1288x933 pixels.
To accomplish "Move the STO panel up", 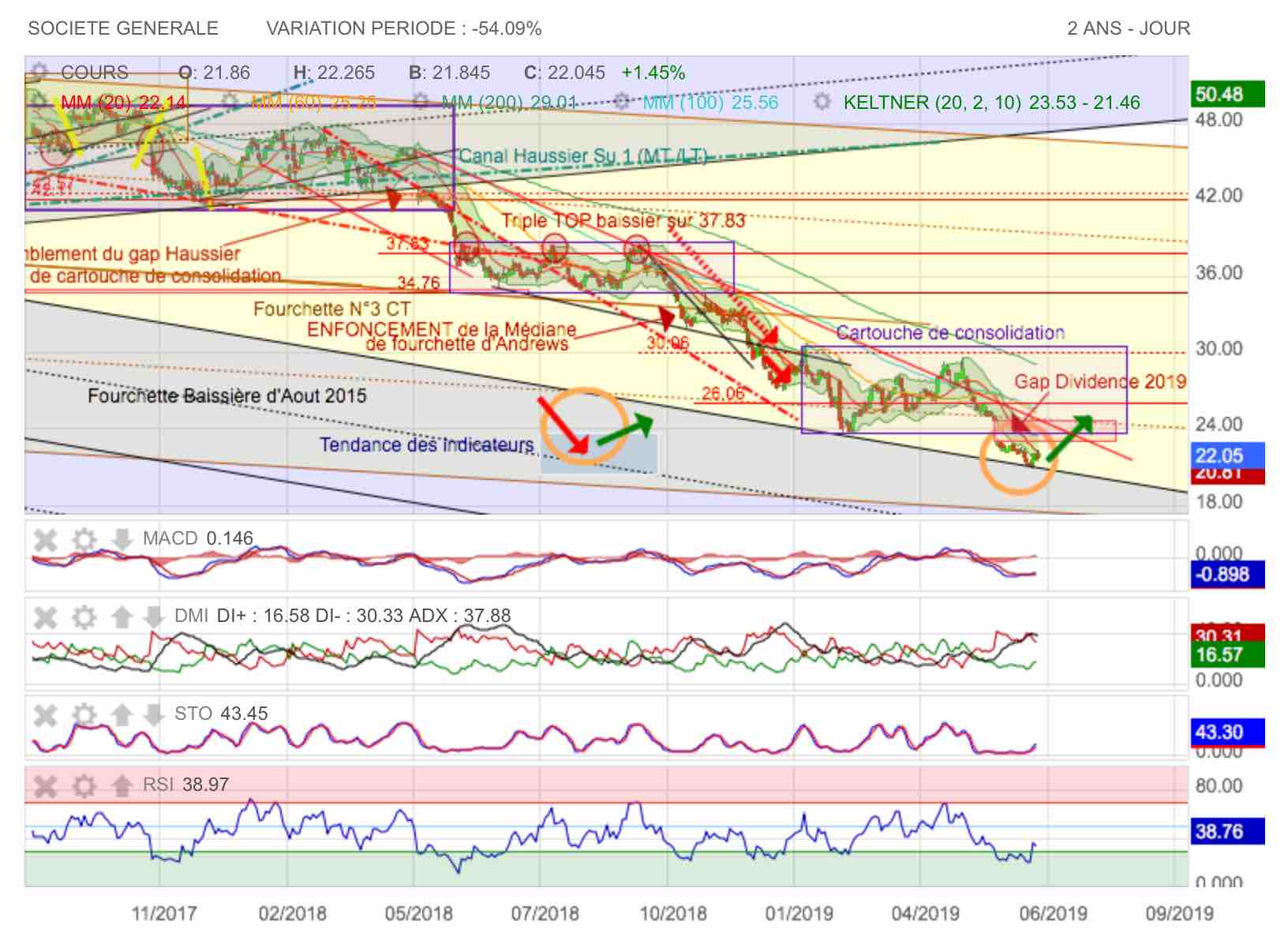I will [122, 714].
